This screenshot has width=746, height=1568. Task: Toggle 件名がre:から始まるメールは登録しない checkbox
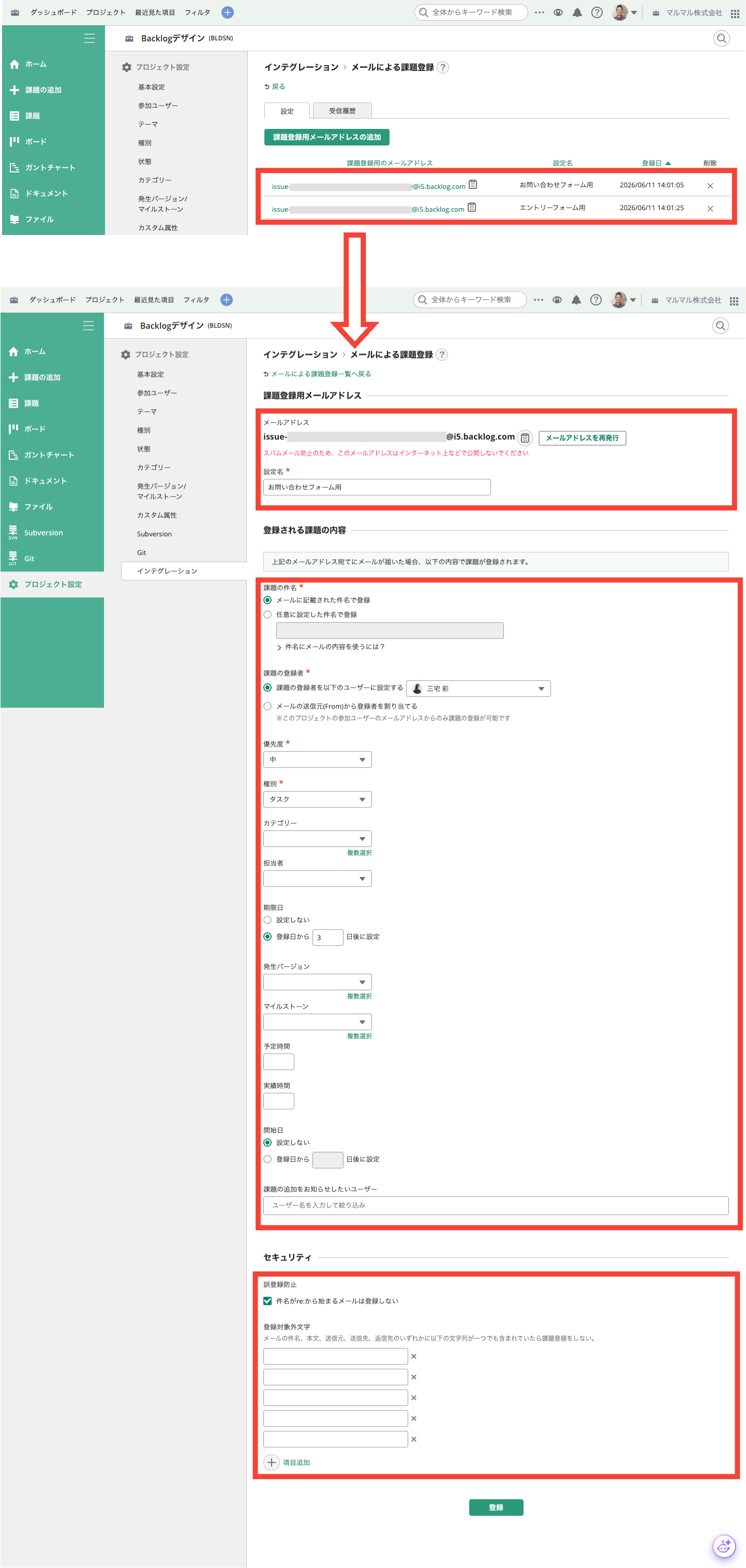pos(268,1301)
